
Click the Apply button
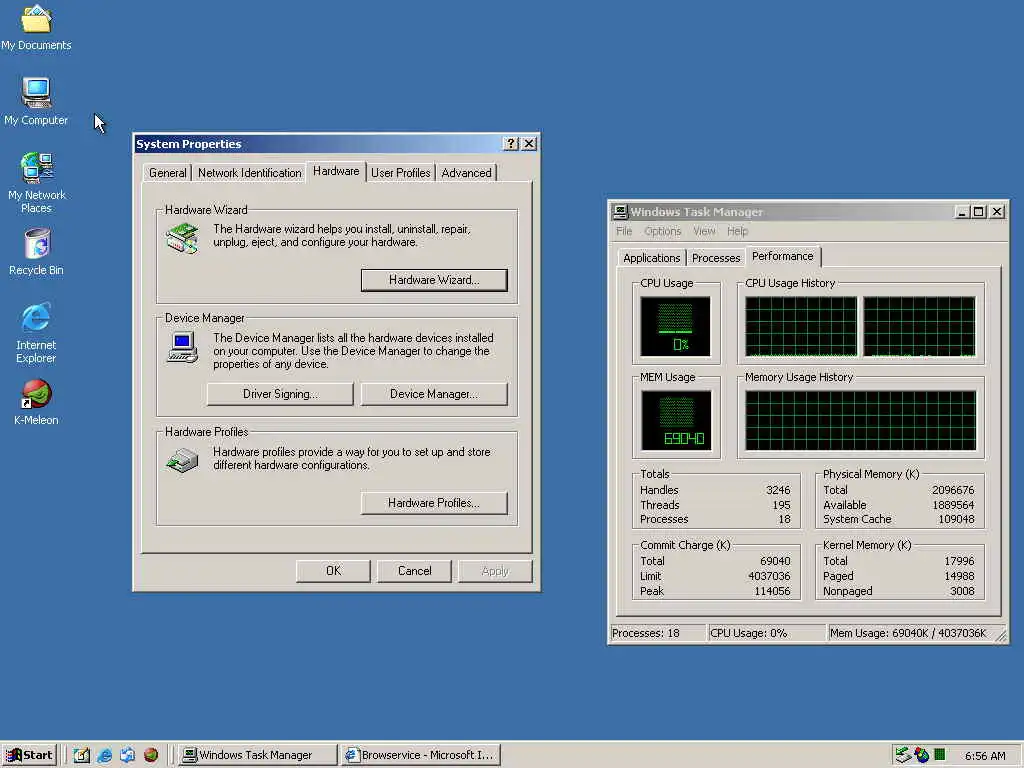pos(495,571)
